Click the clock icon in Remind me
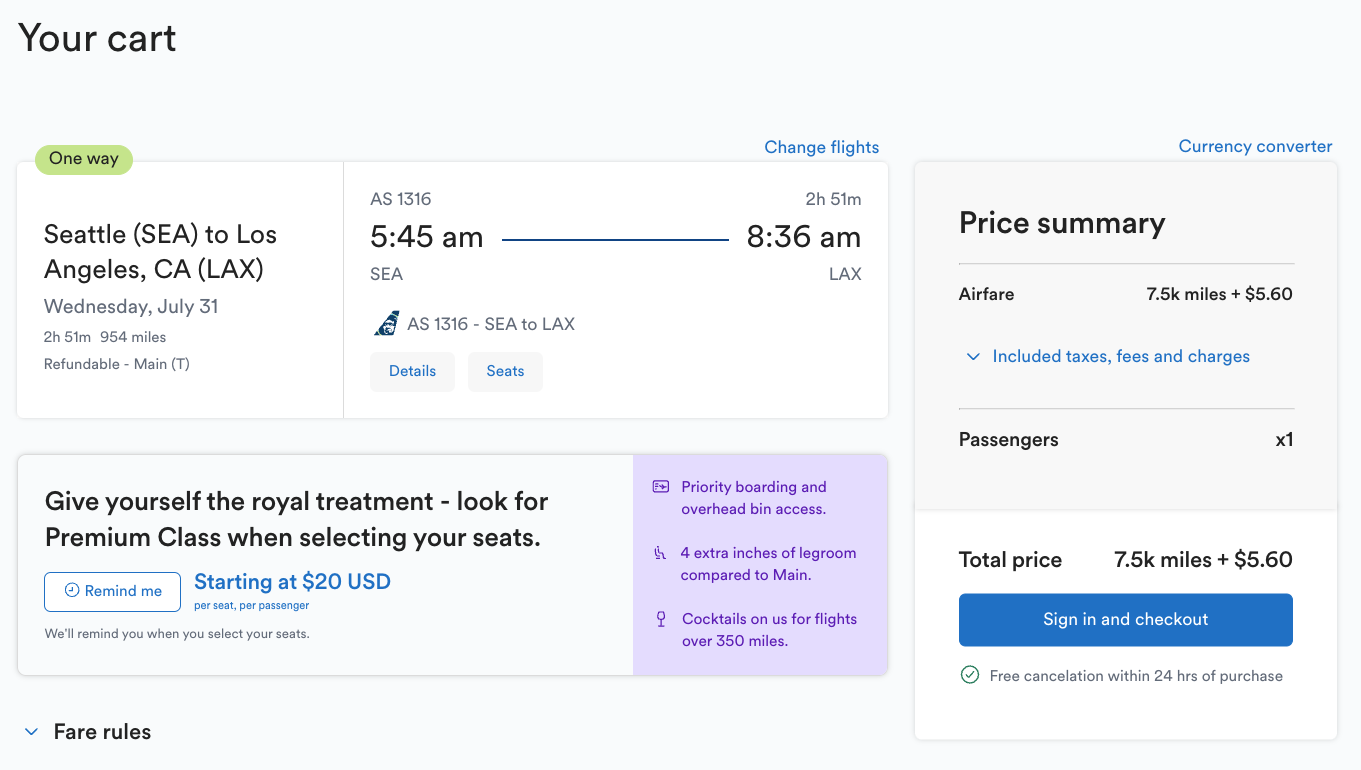The width and height of the screenshot is (1361, 770). coord(72,591)
